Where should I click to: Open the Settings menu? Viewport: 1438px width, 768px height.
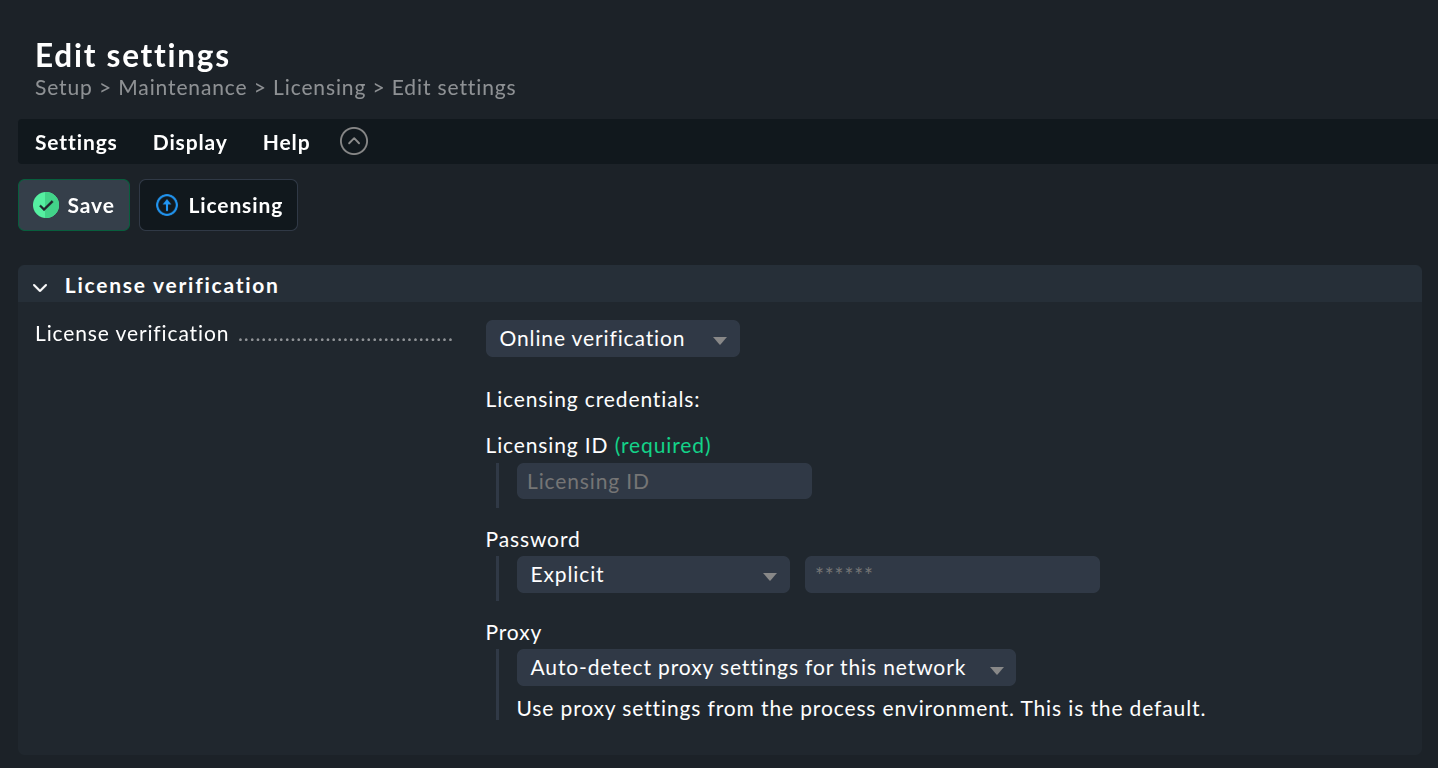pos(75,142)
